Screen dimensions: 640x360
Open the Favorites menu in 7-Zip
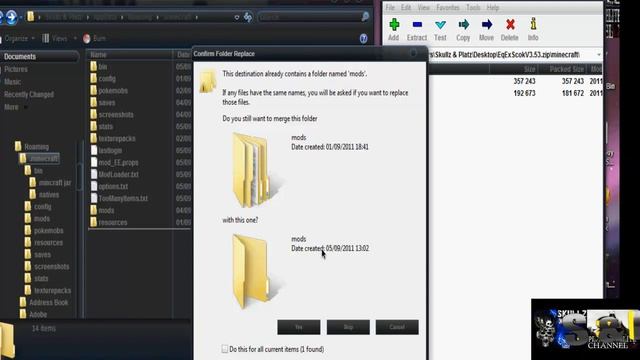click(x=448, y=7)
